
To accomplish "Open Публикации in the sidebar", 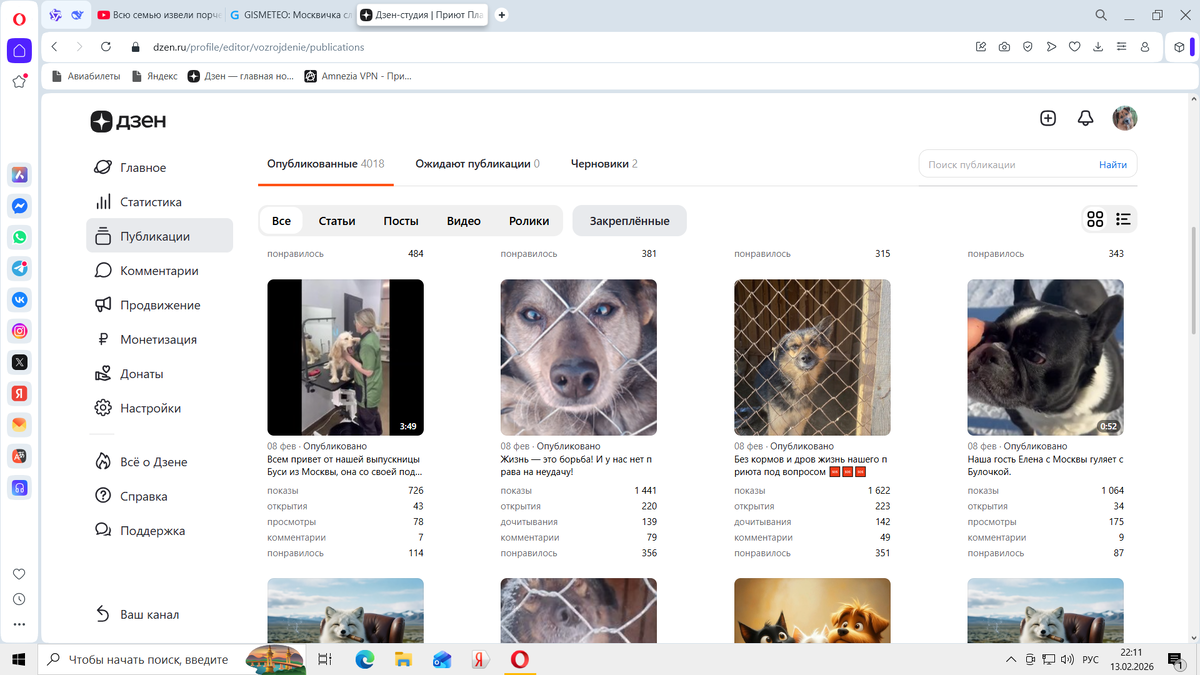I will tap(159, 236).
